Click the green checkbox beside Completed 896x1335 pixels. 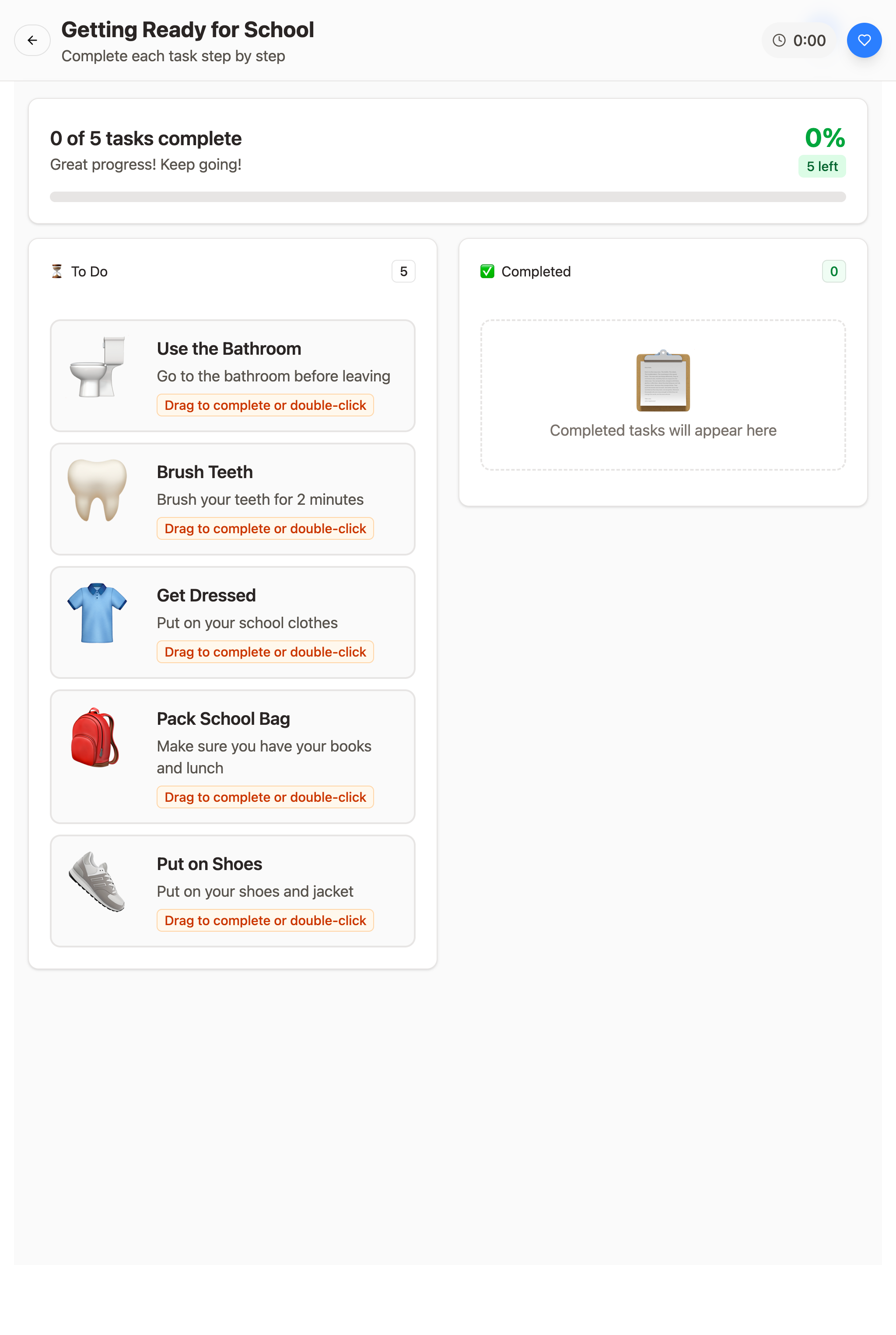tap(488, 271)
